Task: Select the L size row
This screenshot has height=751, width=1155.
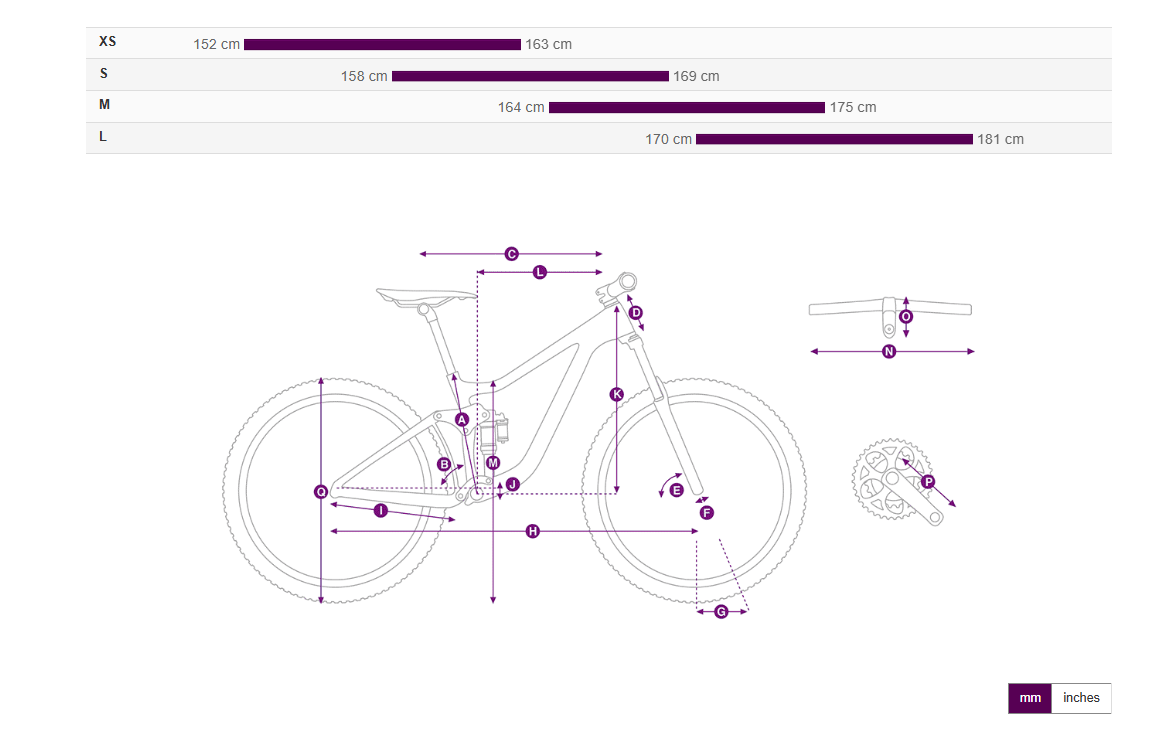Action: tap(599, 138)
